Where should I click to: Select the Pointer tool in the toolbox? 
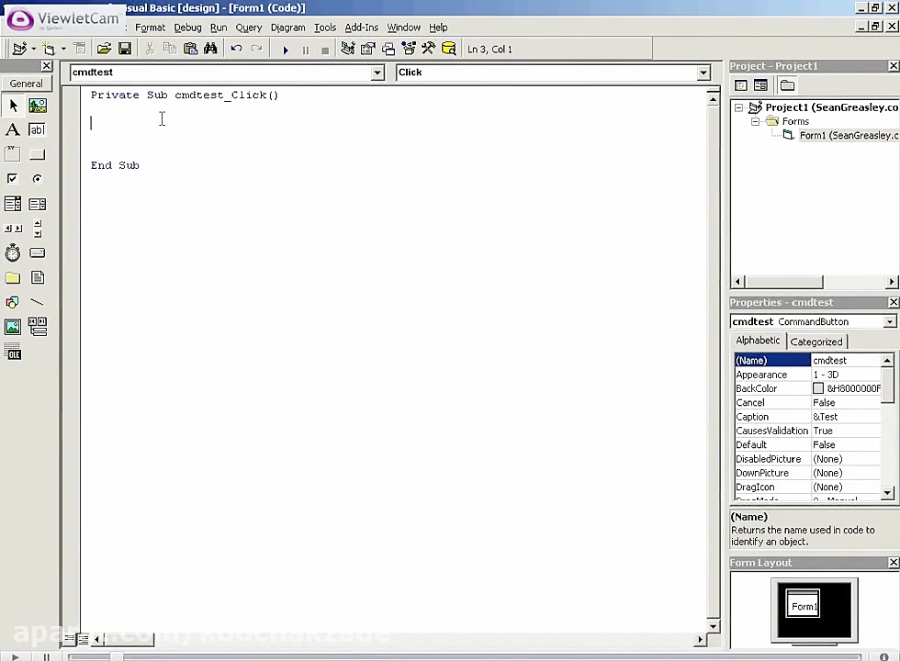click(x=13, y=105)
